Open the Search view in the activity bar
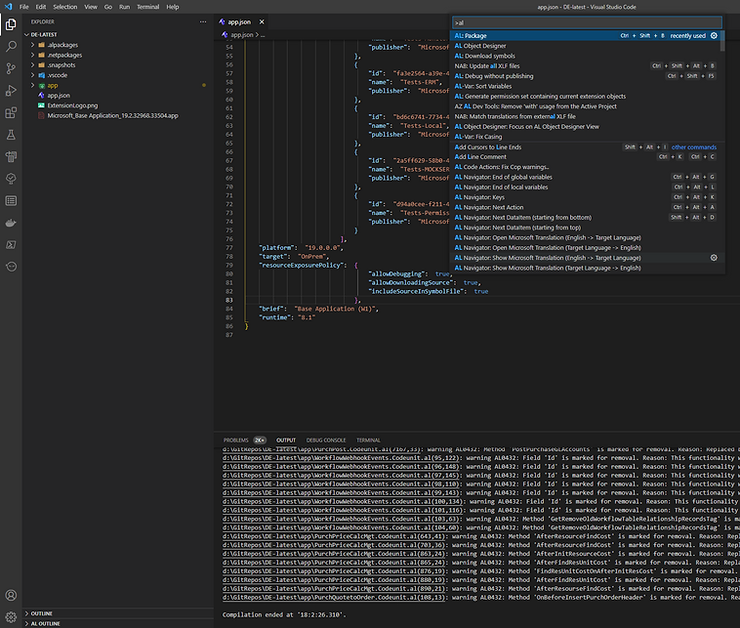Viewport: 740px width, 628px height. [11, 45]
